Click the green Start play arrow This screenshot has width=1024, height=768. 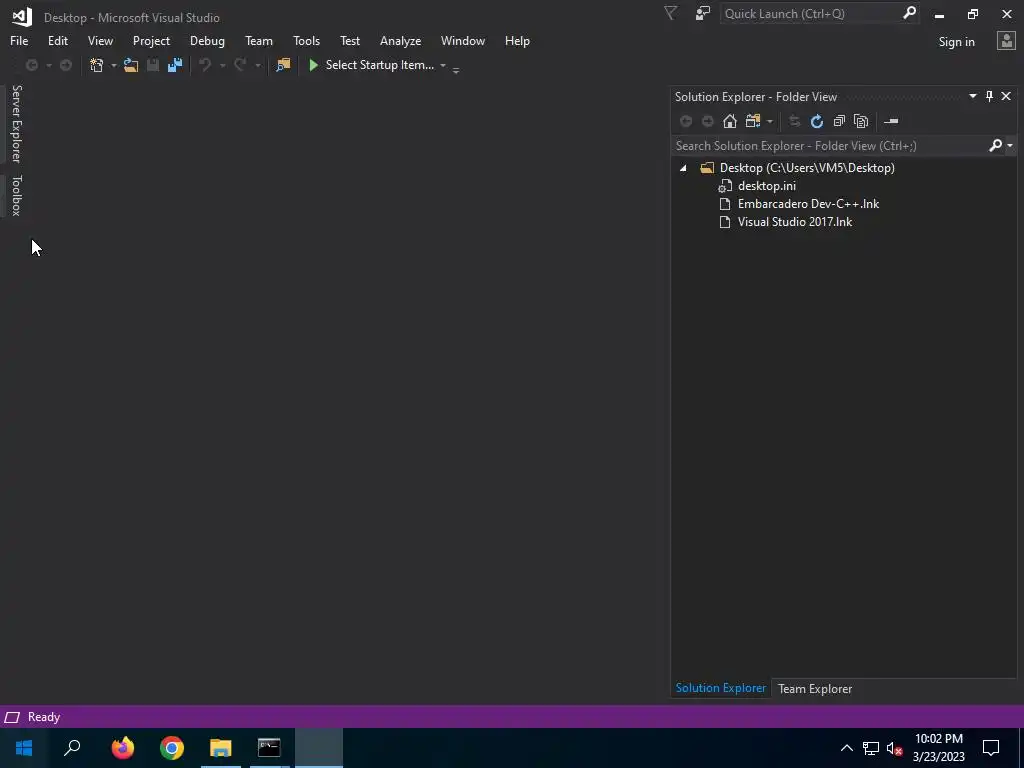coord(313,65)
